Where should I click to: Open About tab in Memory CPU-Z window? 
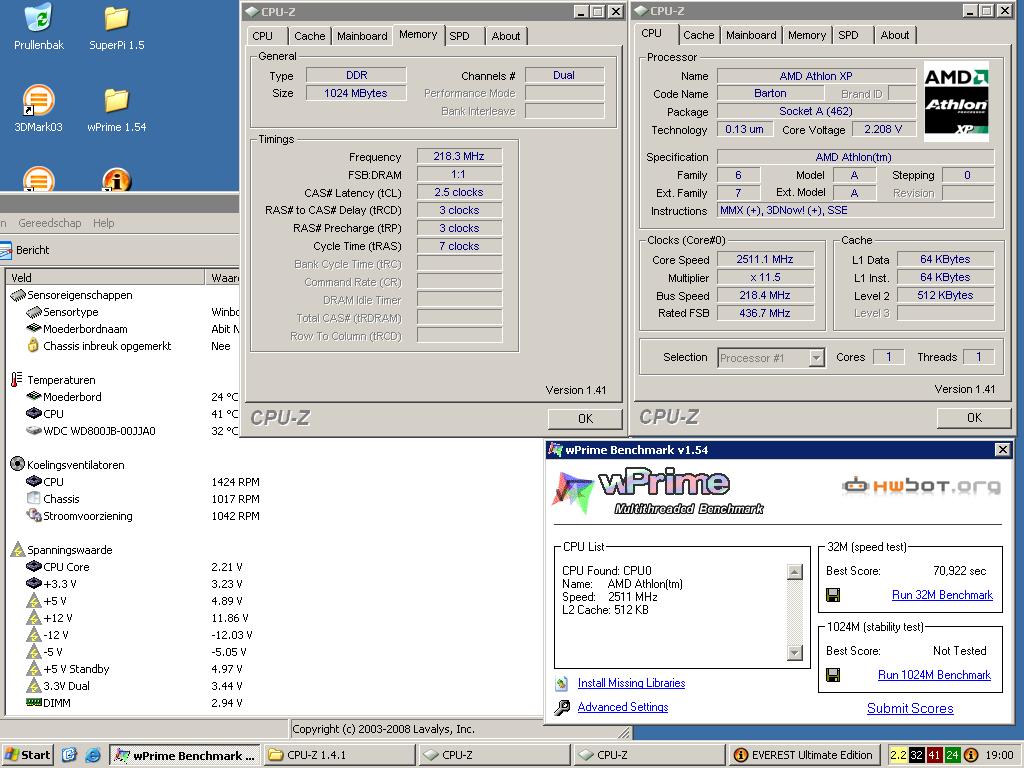(x=506, y=36)
